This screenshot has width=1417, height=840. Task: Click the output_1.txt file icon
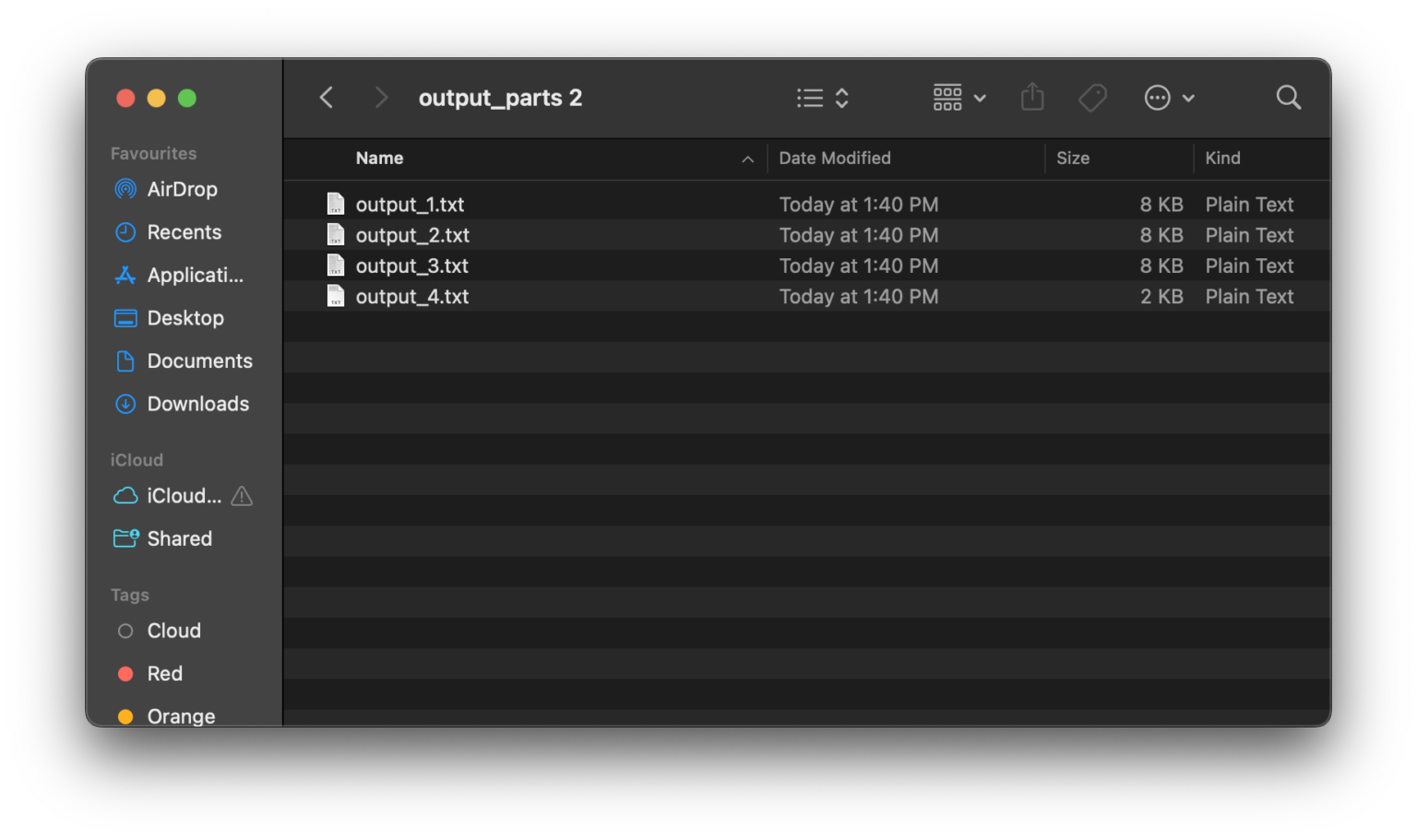(x=336, y=205)
